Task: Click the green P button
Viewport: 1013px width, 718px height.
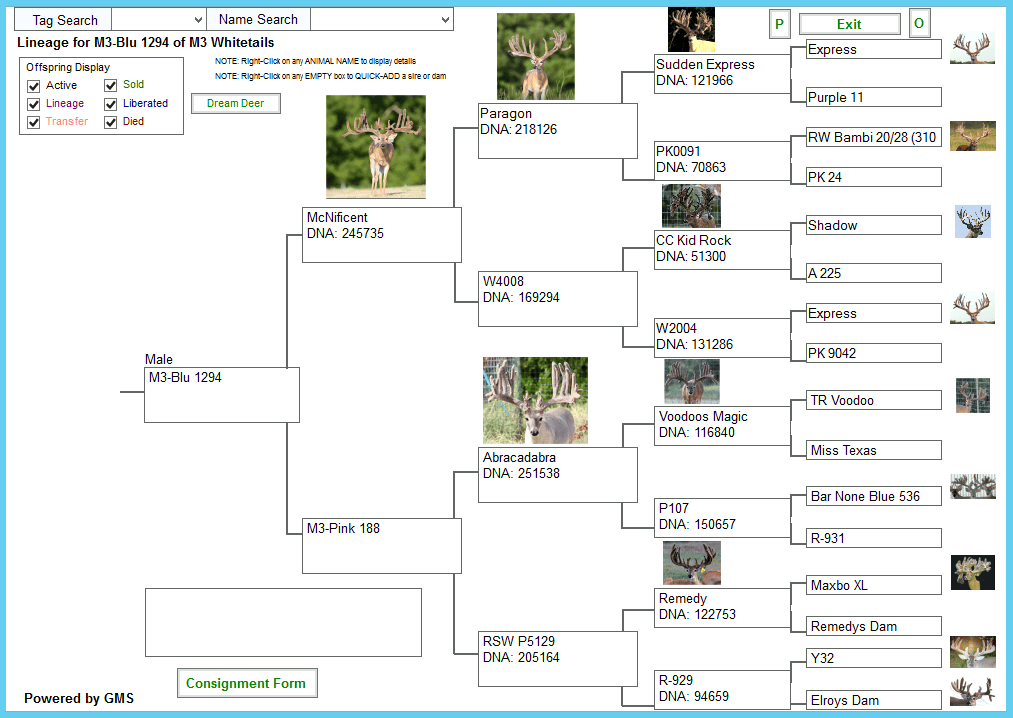Action: pyautogui.click(x=780, y=24)
